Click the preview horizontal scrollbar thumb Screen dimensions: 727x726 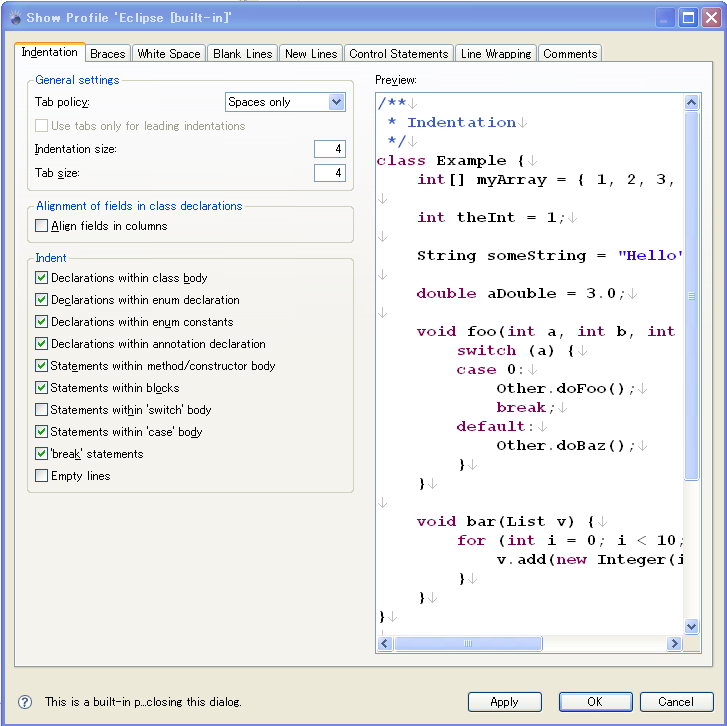click(468, 643)
